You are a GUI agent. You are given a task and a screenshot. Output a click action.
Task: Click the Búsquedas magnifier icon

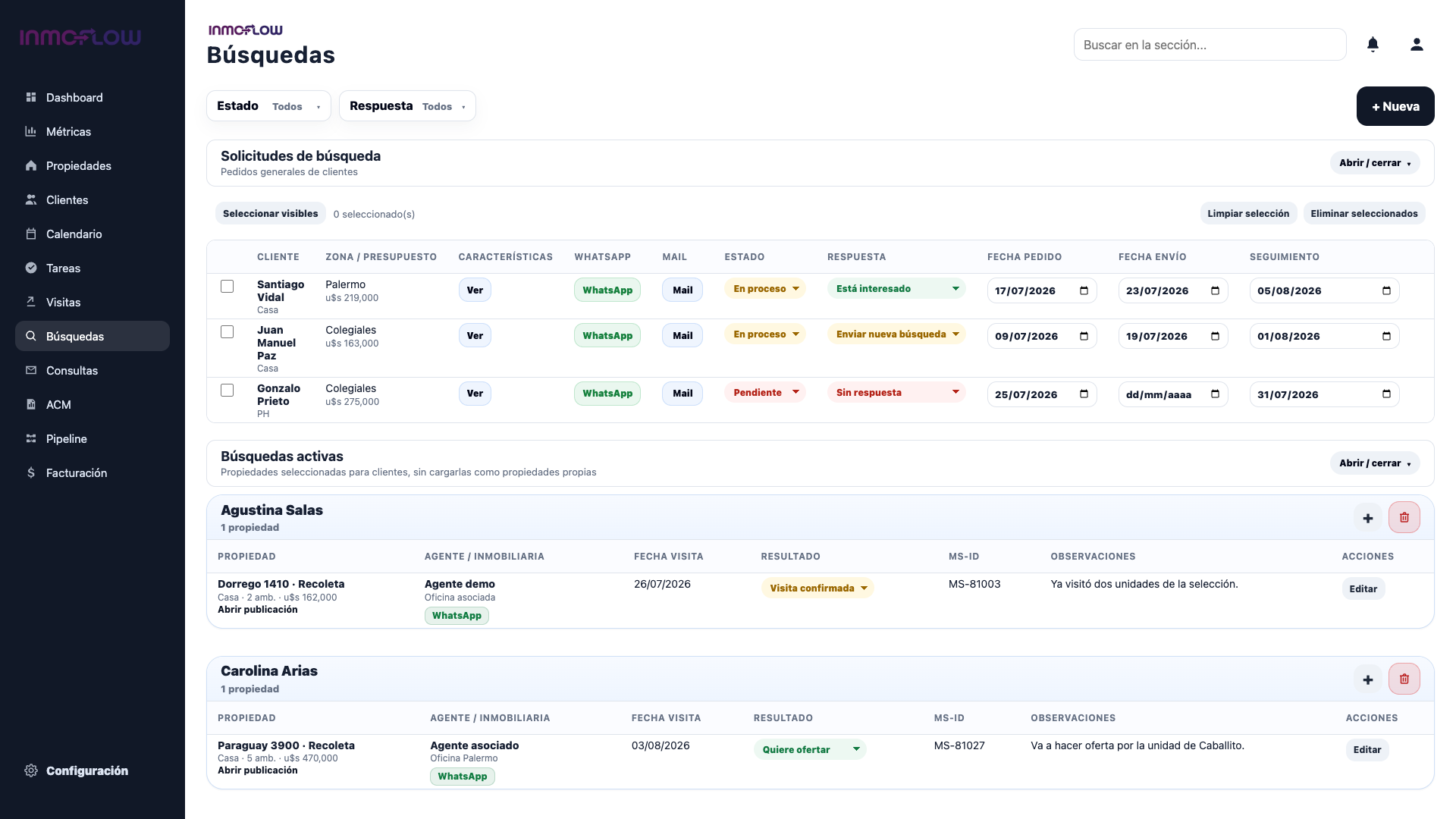pos(31,336)
